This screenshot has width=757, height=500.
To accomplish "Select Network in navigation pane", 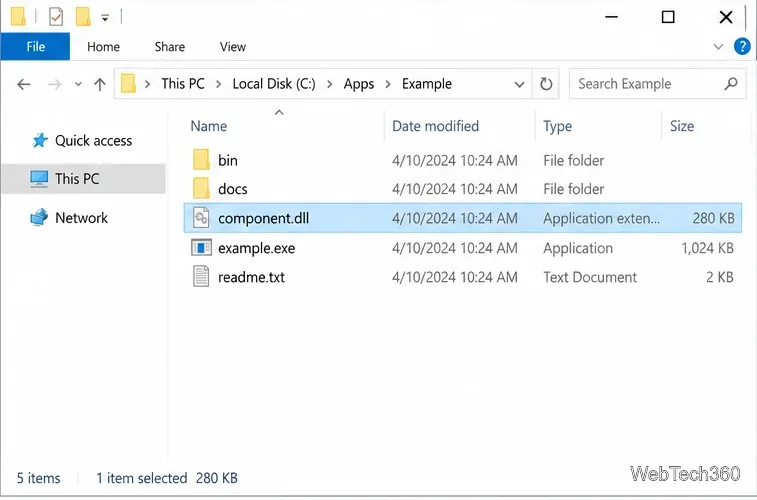I will click(82, 218).
